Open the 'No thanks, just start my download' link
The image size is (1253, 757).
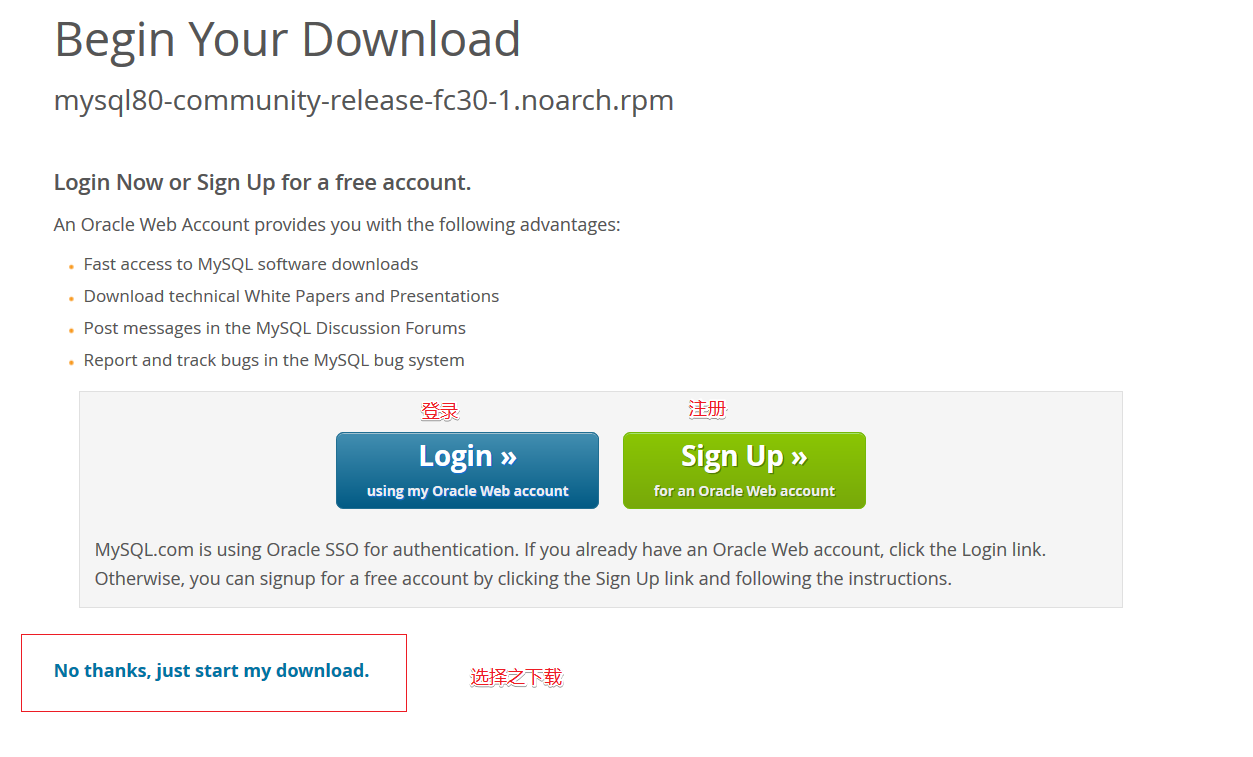212,671
